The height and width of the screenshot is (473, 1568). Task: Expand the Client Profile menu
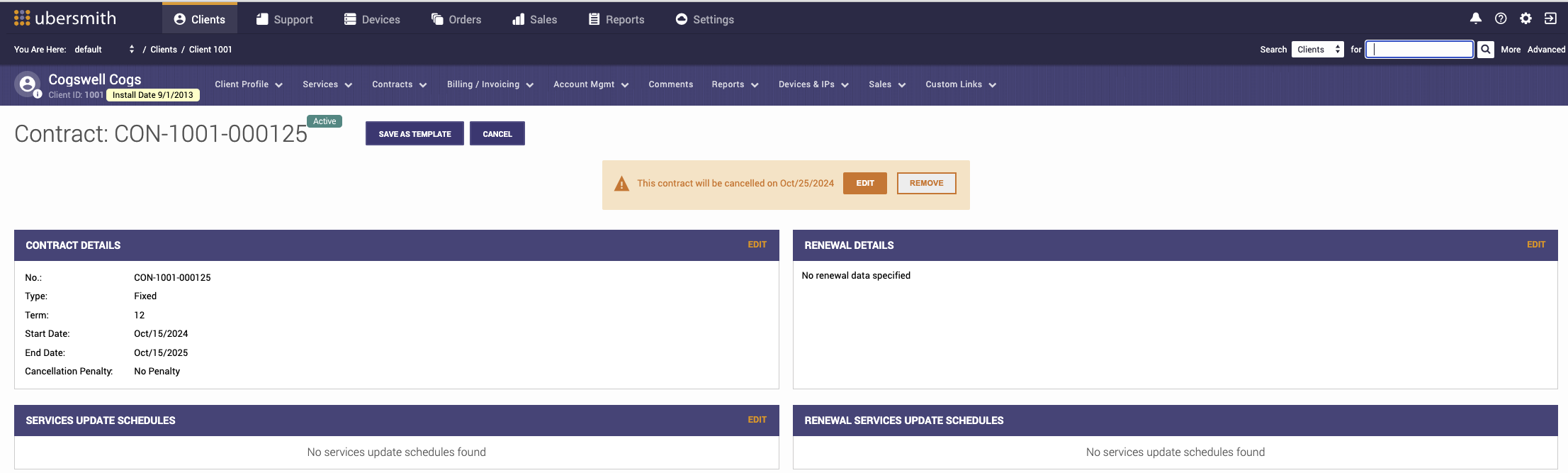tap(248, 84)
